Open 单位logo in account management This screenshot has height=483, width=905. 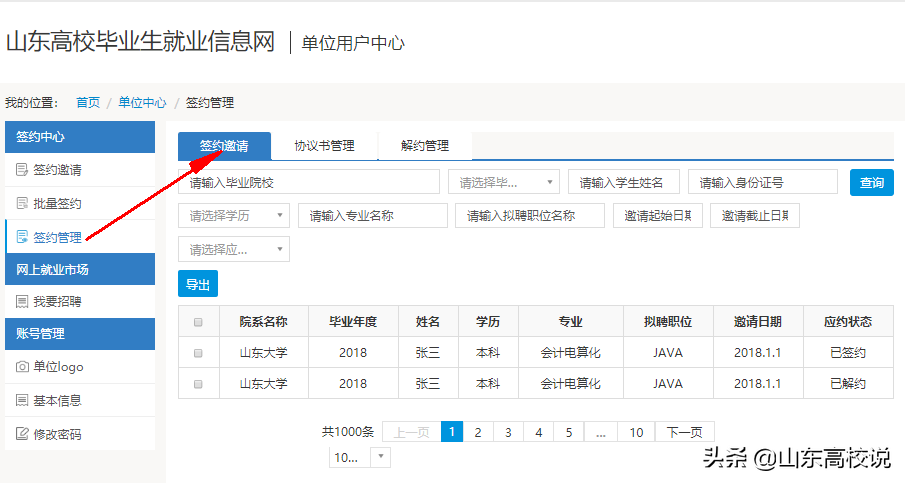coord(80,366)
